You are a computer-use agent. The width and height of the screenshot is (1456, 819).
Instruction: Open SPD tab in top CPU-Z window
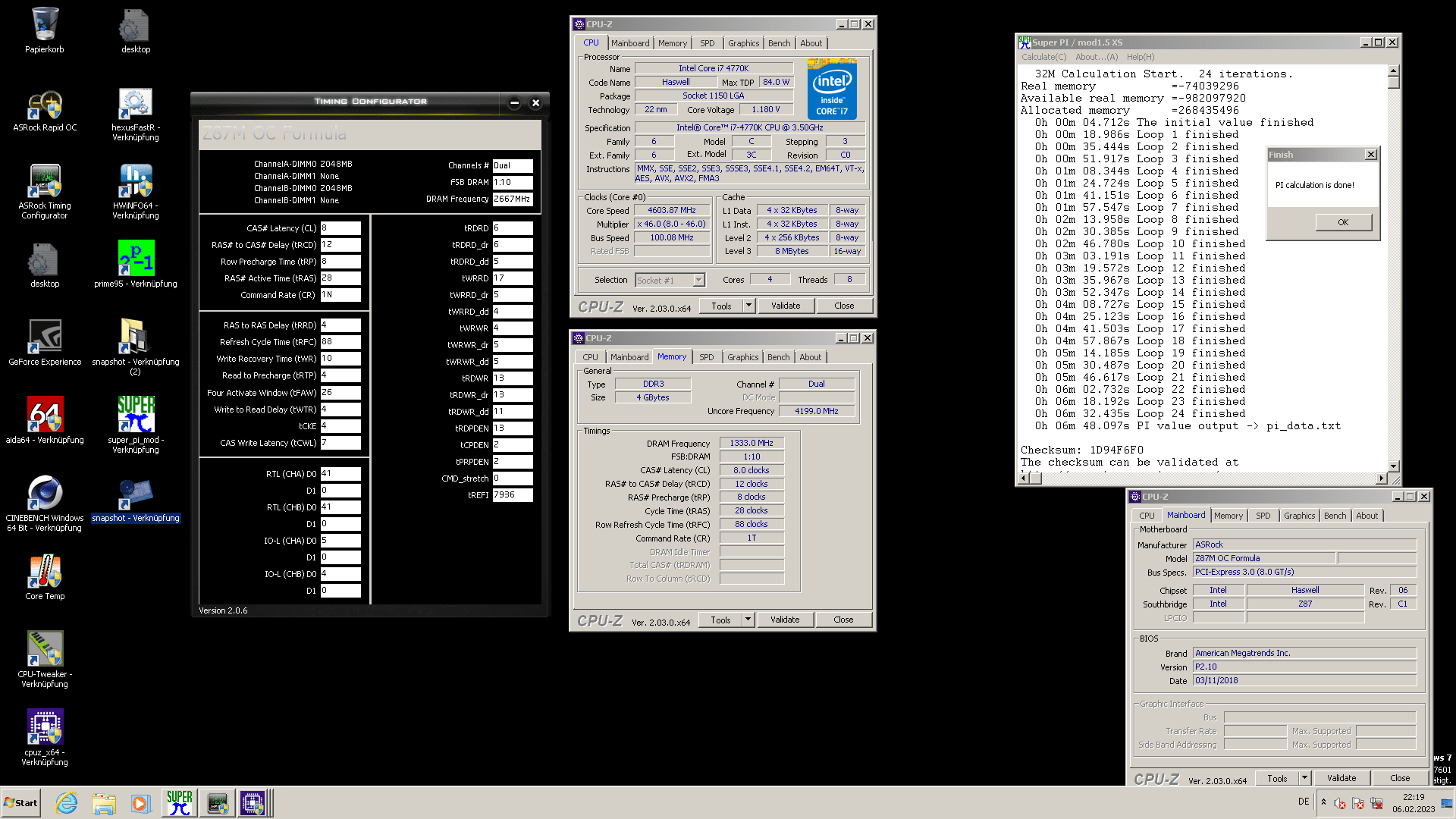[707, 43]
